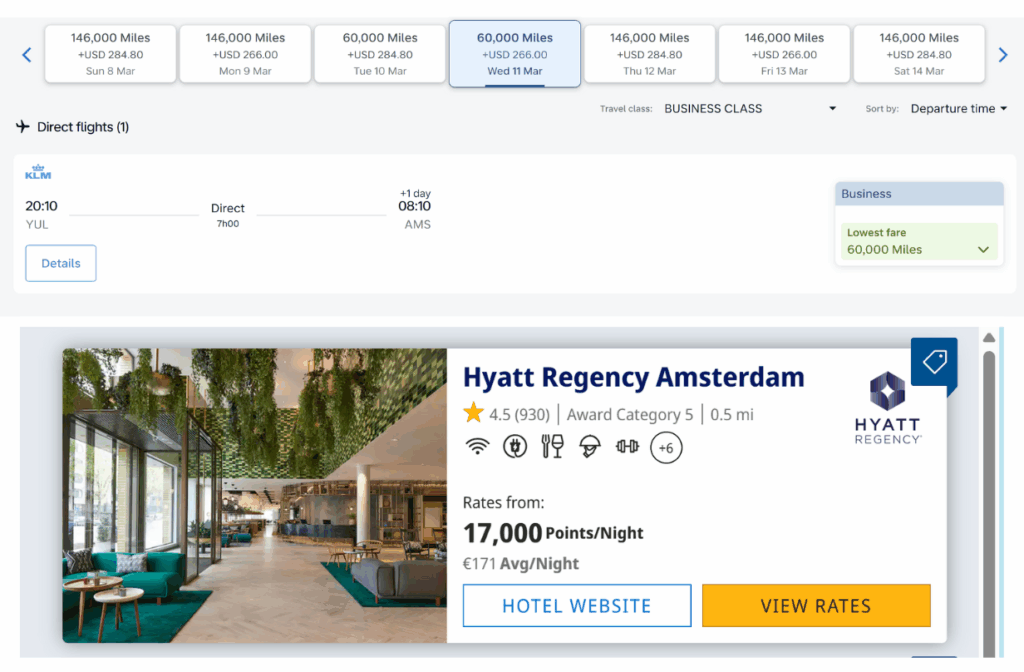
Task: Click the VIEW RATES button
Action: [816, 606]
